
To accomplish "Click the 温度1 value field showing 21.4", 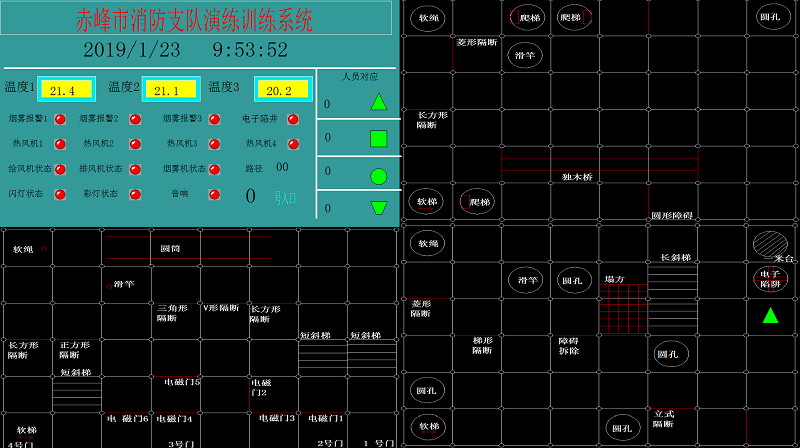I will point(66,90).
